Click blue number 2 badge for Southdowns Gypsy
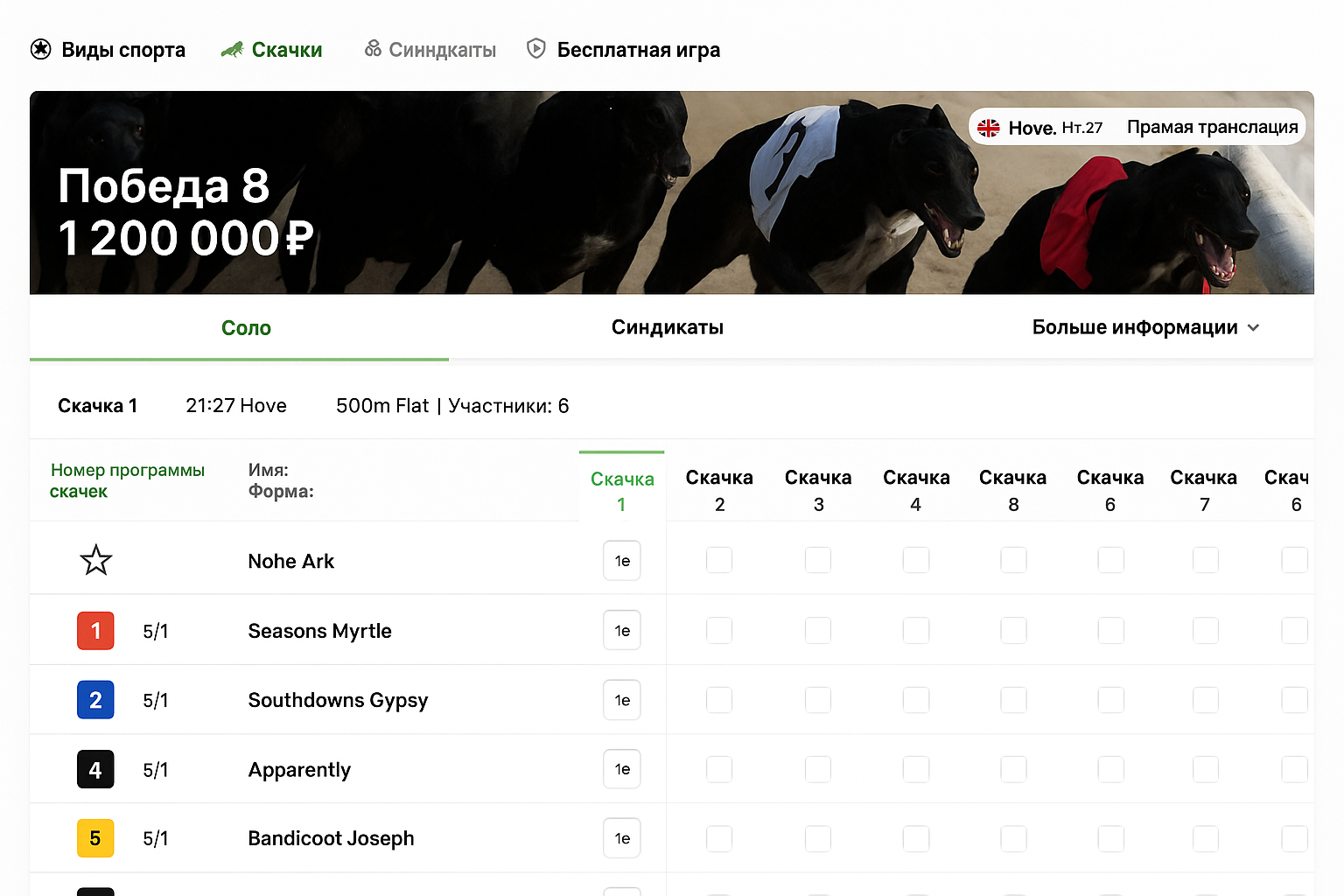 coord(95,700)
